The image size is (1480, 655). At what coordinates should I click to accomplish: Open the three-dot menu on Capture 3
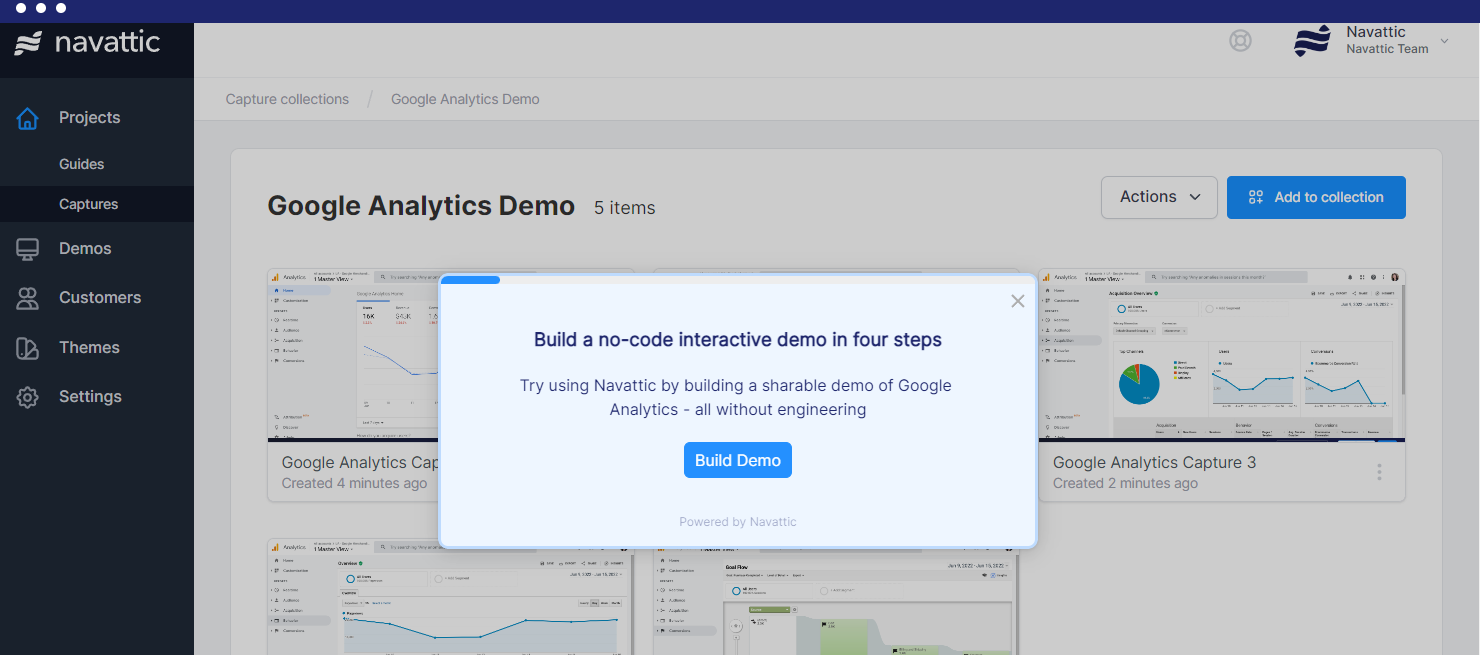pyautogui.click(x=1379, y=472)
